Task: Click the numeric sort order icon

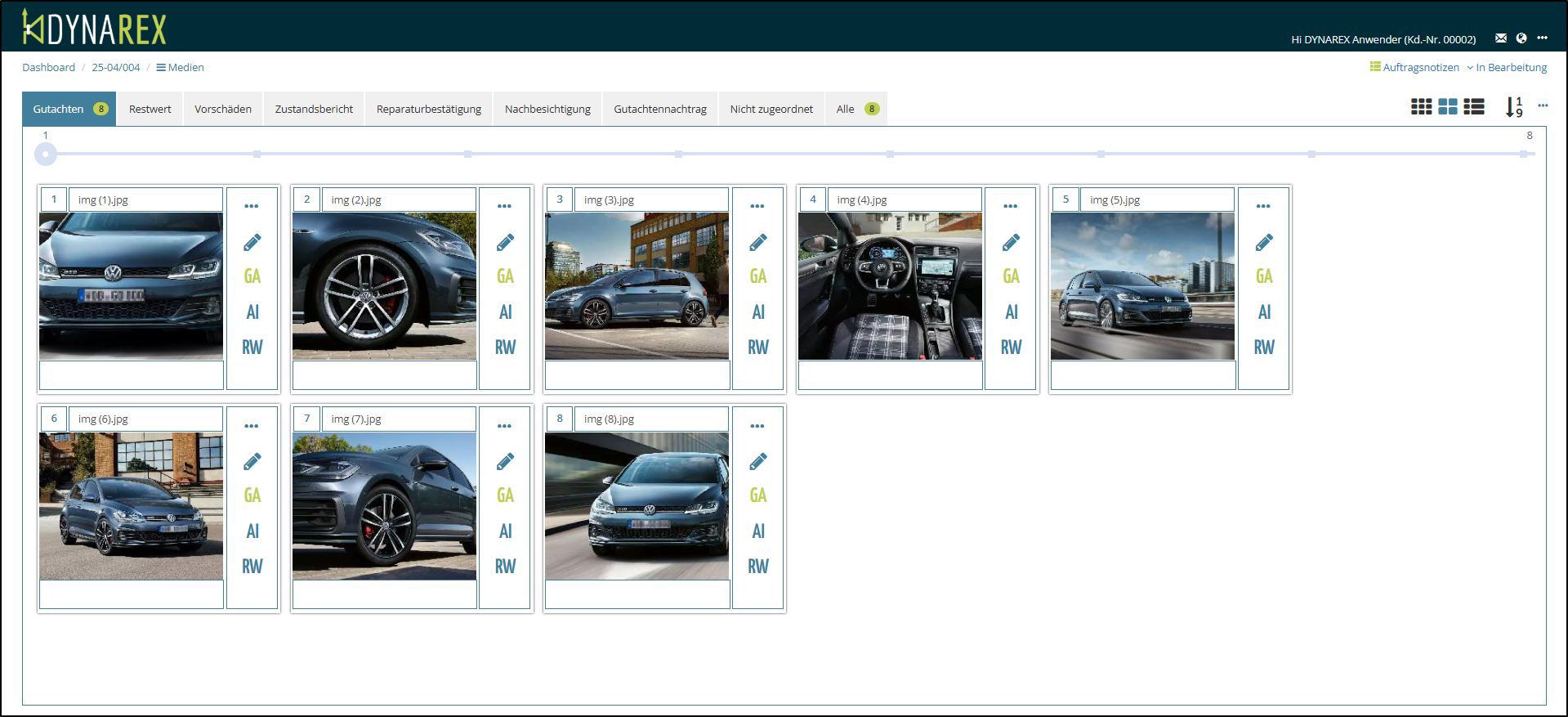Action: 1513,107
